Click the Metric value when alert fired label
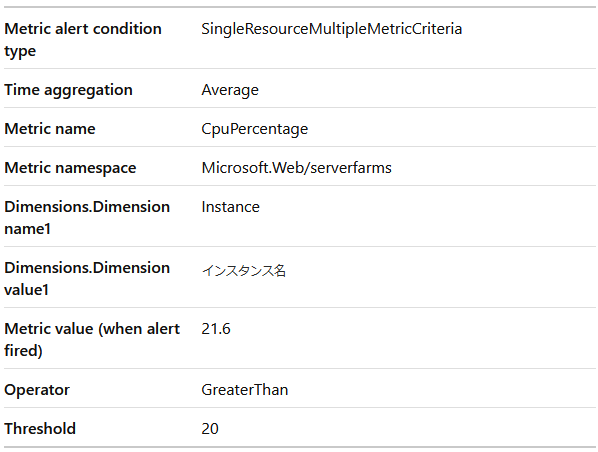 coord(92,339)
